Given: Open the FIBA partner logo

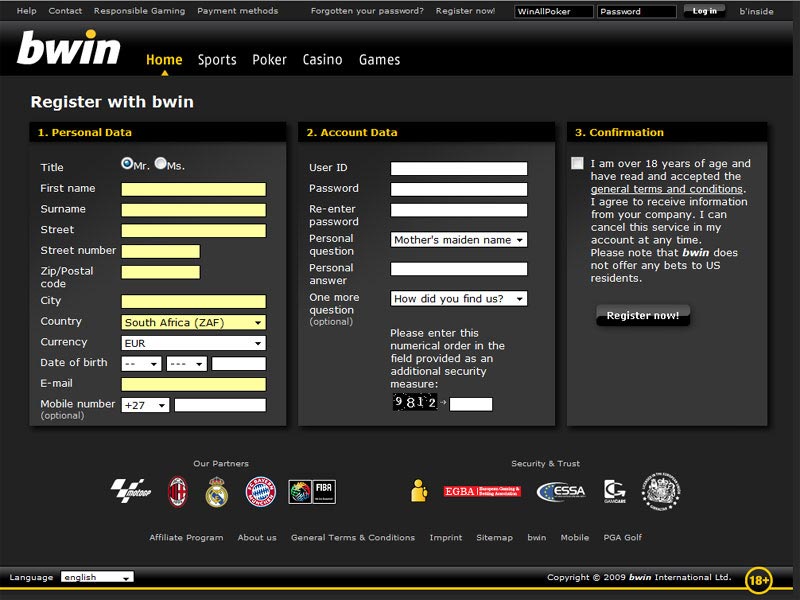Looking at the screenshot, I should point(312,492).
